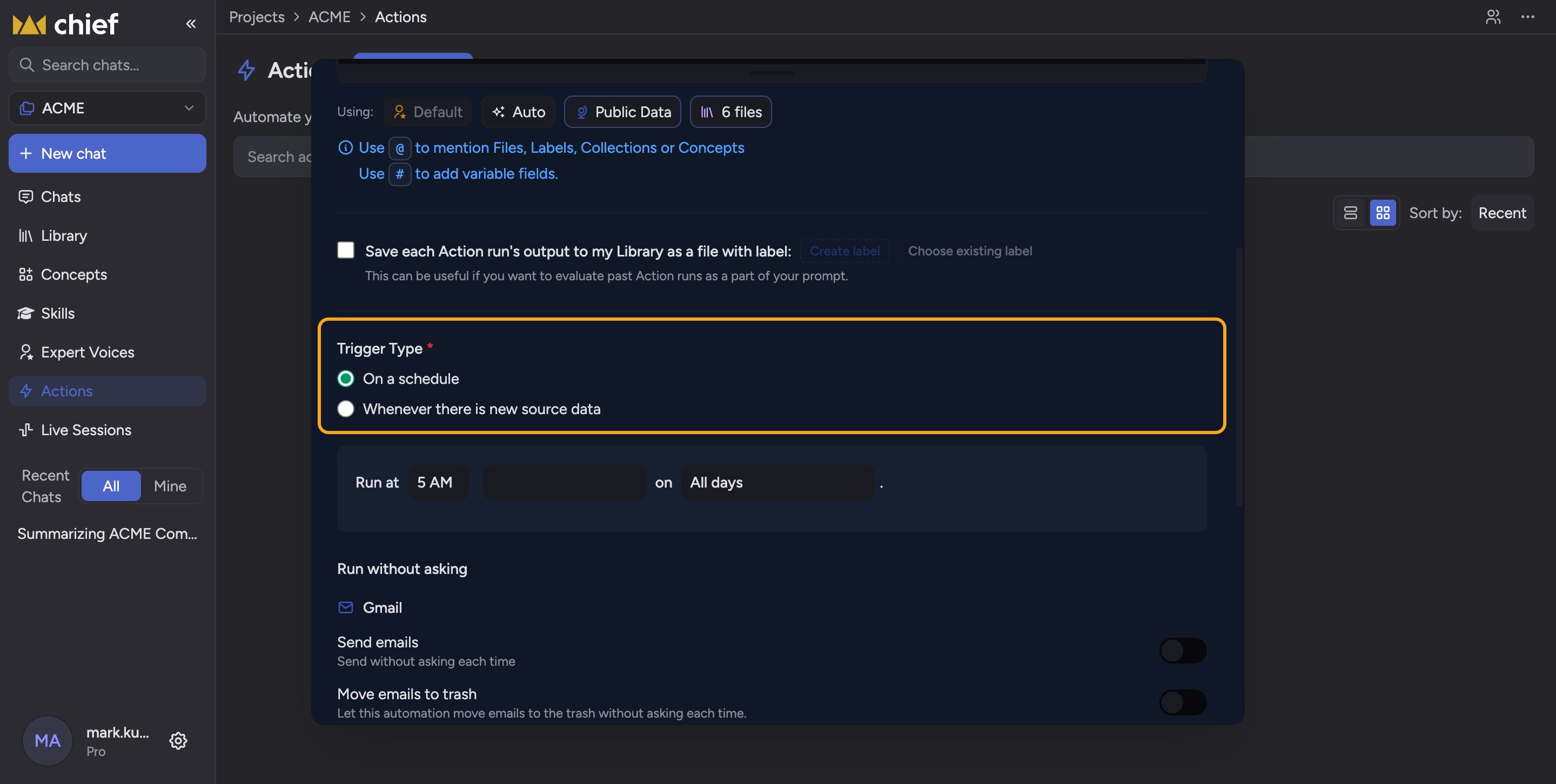Open the Default expert voice selector
Screen dimensions: 1556x784
pos(428,112)
